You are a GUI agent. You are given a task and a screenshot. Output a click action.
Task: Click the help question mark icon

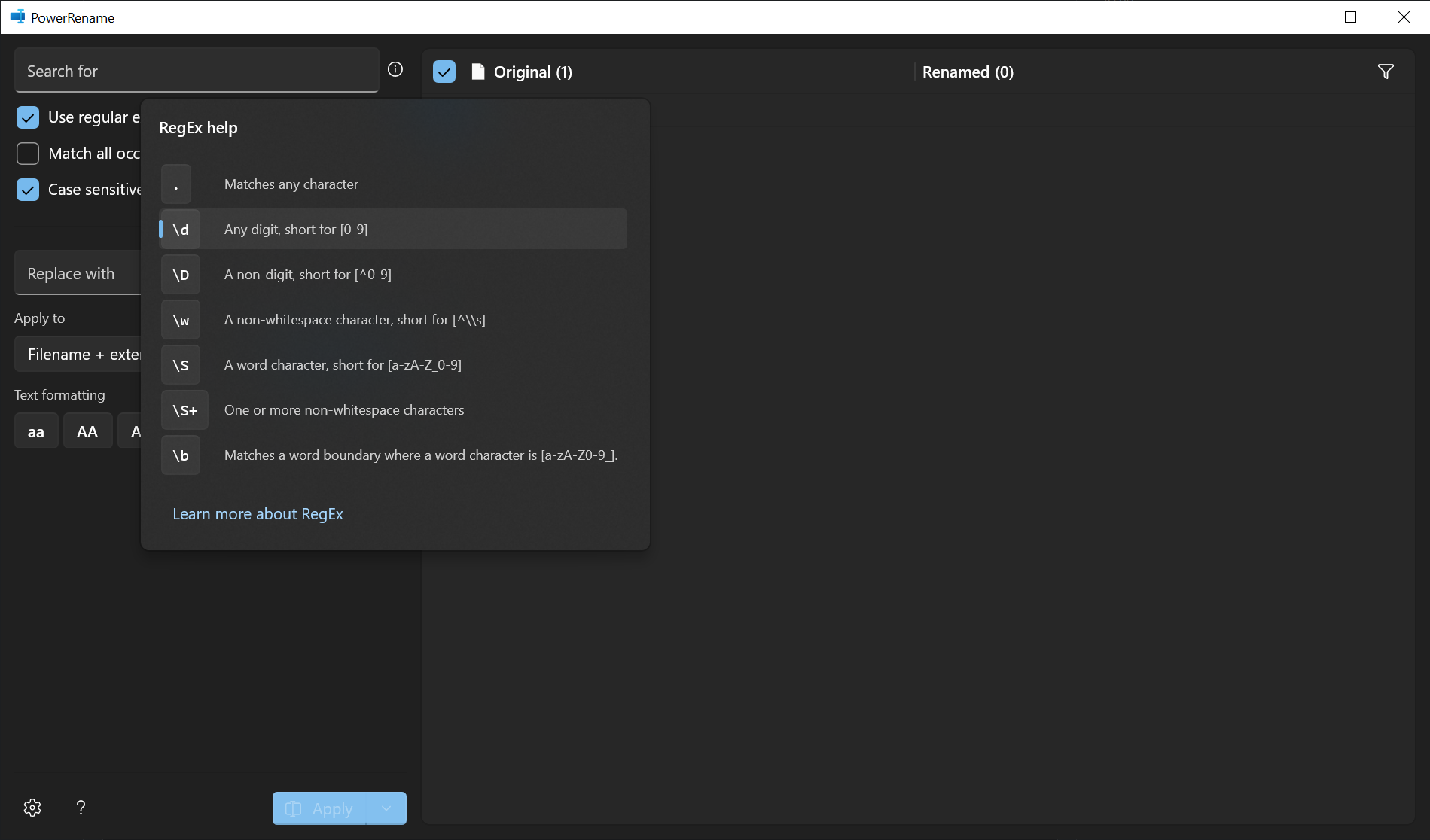(x=81, y=807)
